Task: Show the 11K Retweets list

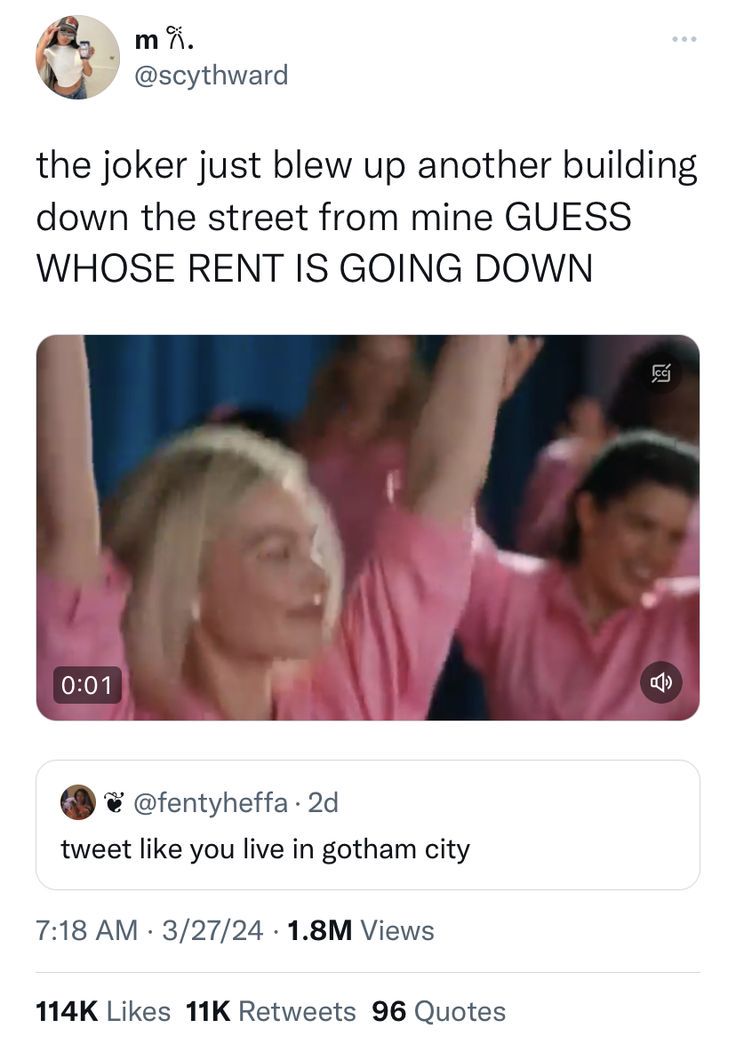Action: (x=271, y=1011)
